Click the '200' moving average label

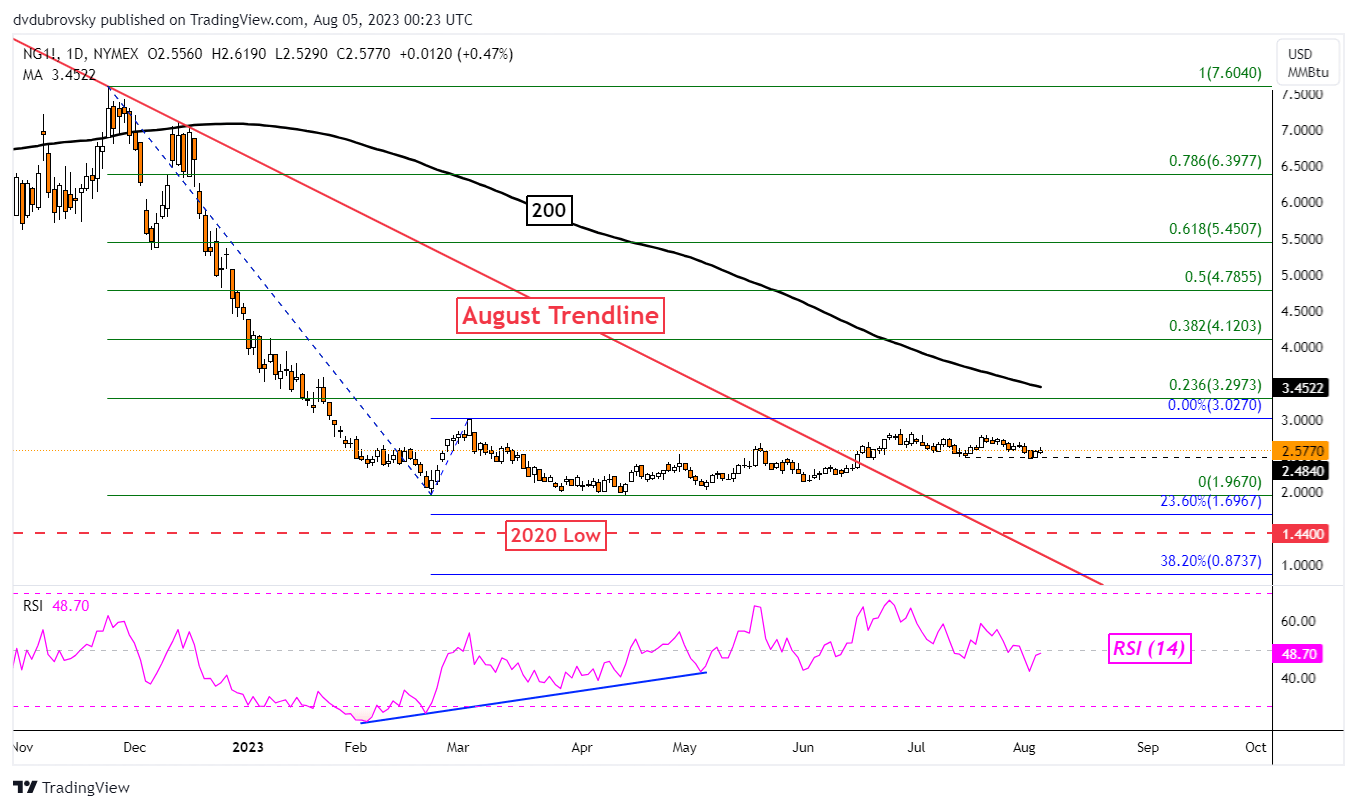tap(548, 211)
